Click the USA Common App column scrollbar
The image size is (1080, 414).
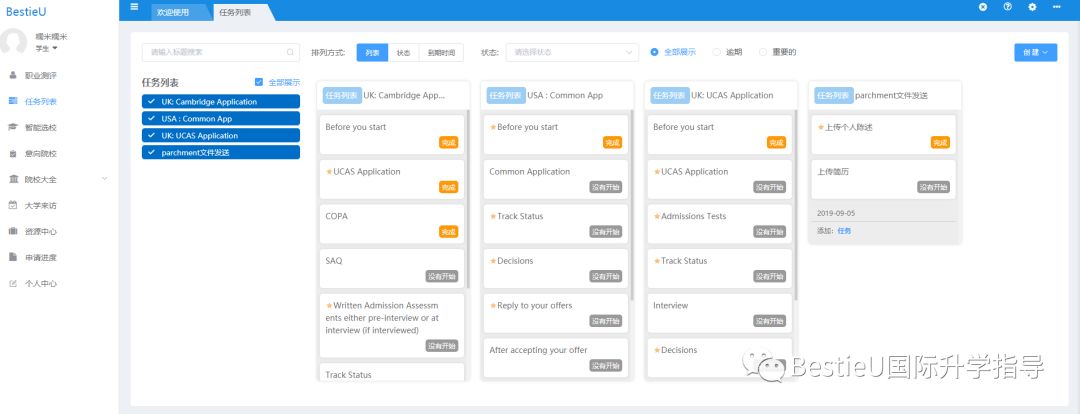click(632, 205)
